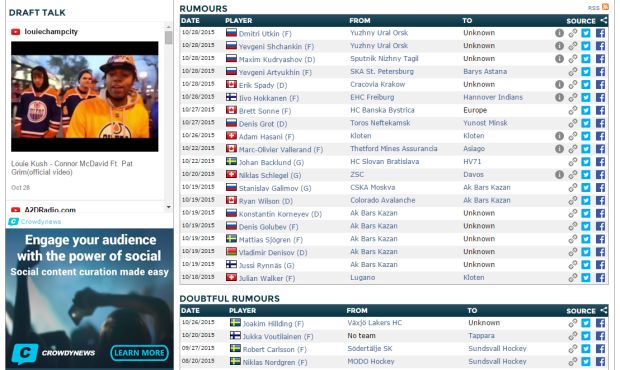Click LEARN MORE button in Crowdynews ad

(x=139, y=353)
